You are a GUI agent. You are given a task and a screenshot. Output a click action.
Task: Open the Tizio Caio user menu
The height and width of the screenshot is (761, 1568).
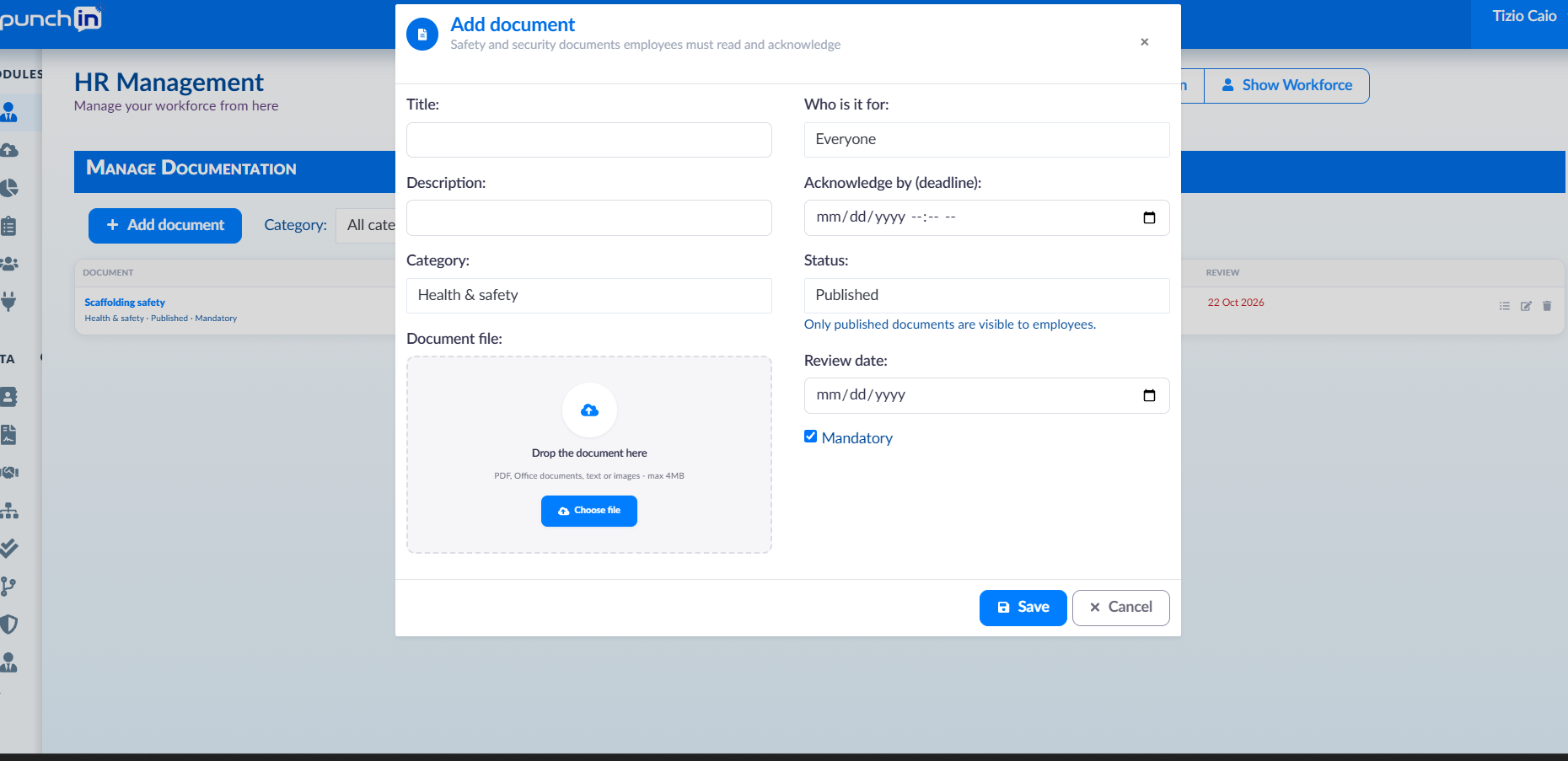coord(1524,16)
